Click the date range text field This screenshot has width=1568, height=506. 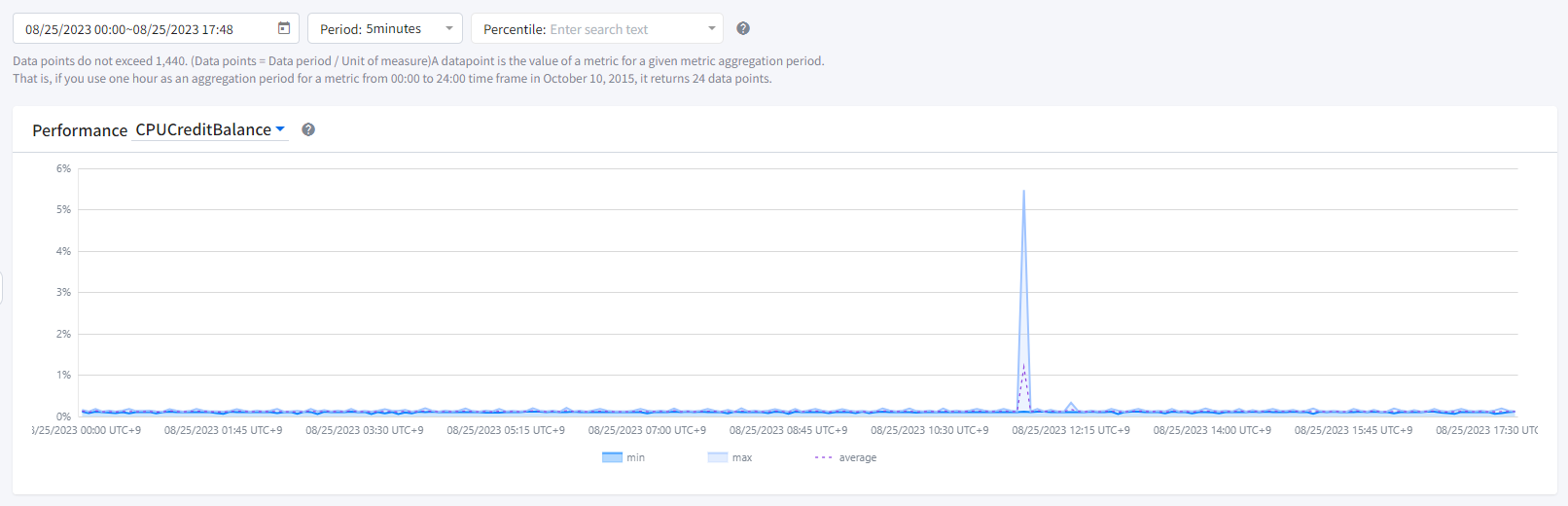click(146, 29)
